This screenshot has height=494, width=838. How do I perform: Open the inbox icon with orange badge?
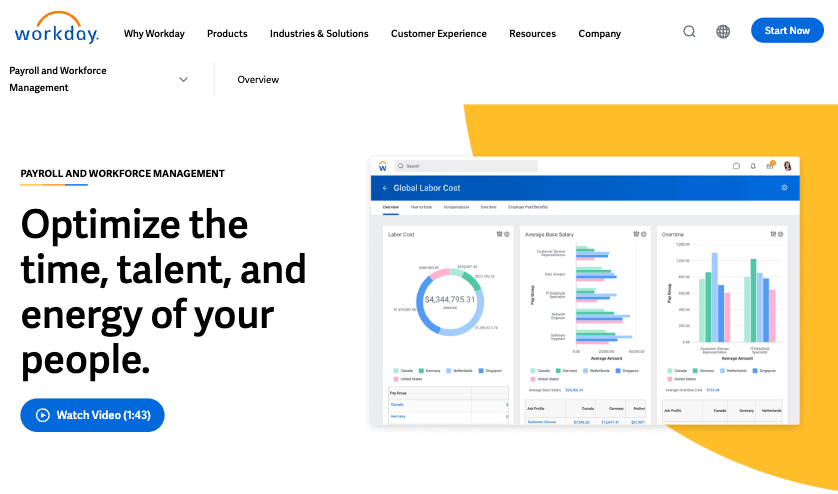(x=770, y=165)
